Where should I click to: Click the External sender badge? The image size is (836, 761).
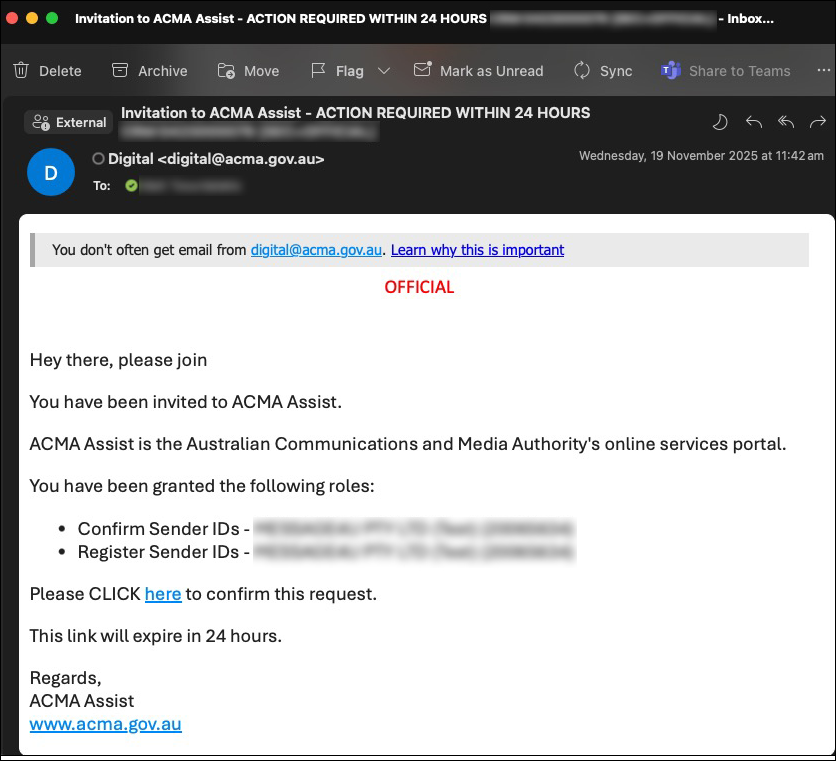(x=68, y=121)
